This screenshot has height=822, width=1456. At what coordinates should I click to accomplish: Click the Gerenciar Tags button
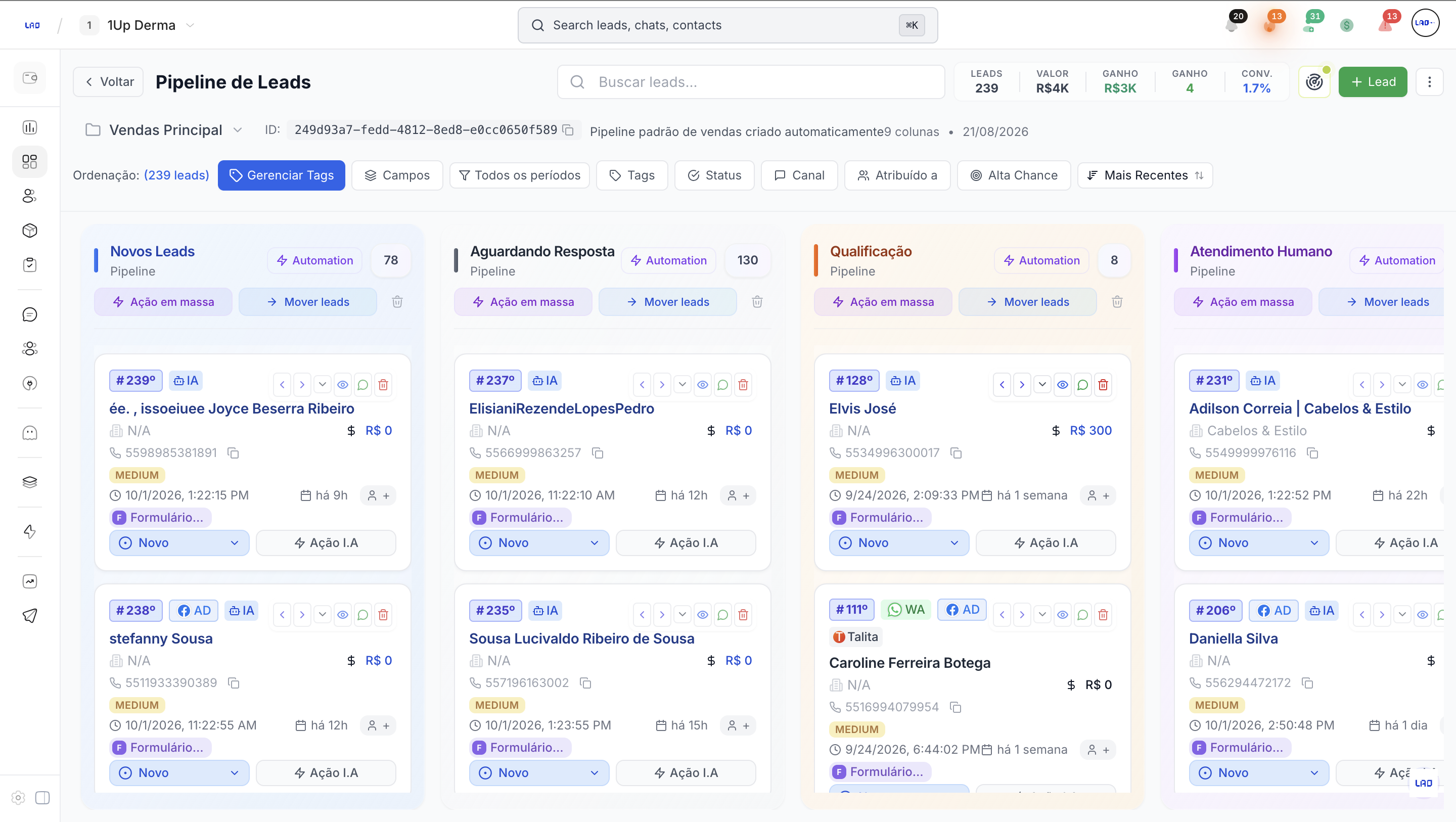pyautogui.click(x=282, y=175)
